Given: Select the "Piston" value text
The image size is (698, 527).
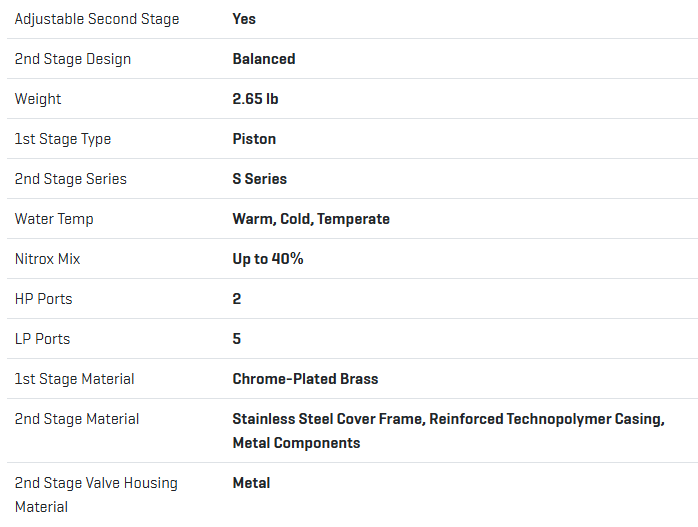Looking at the screenshot, I should [x=254, y=139].
